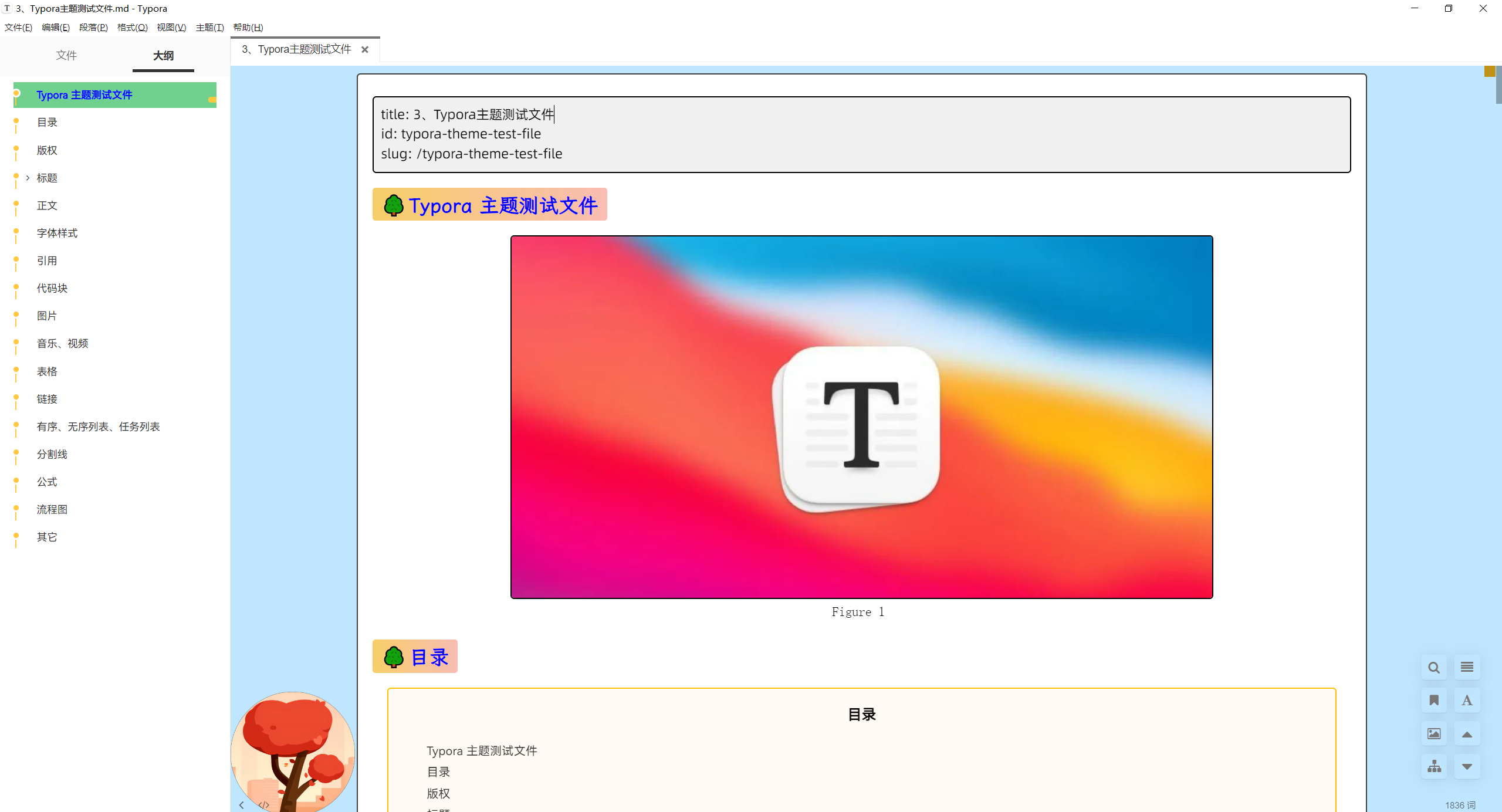The image size is (1502, 812).
Task: Click the Figure 1 caption
Action: click(x=858, y=612)
